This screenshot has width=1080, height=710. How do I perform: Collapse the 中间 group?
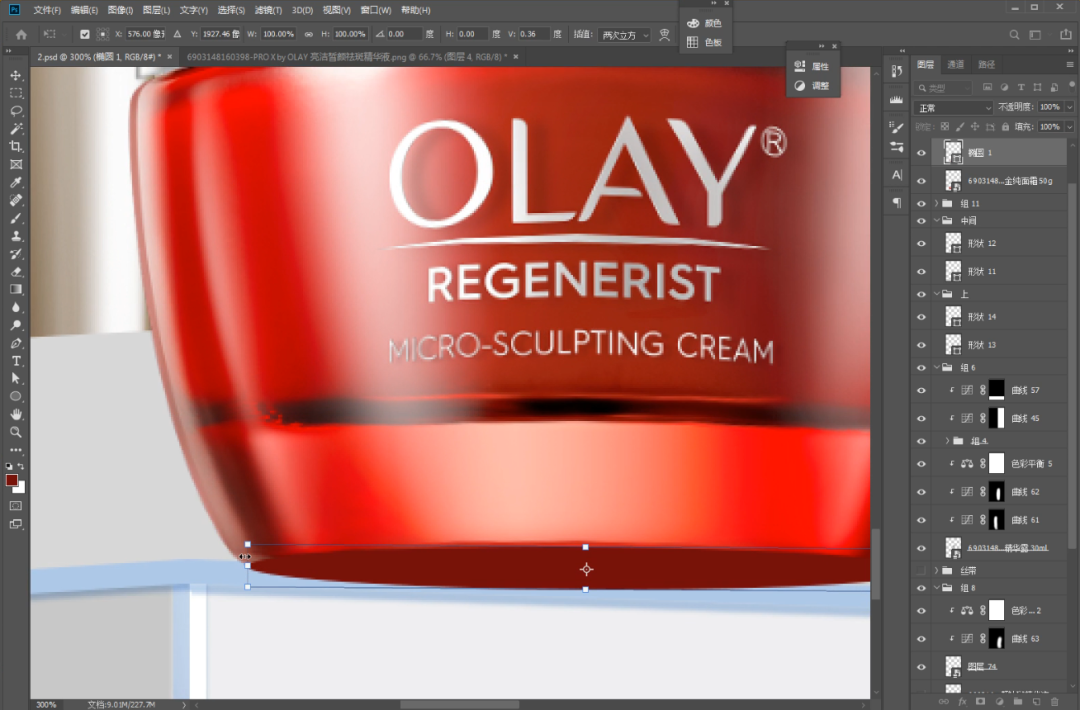[937, 221]
